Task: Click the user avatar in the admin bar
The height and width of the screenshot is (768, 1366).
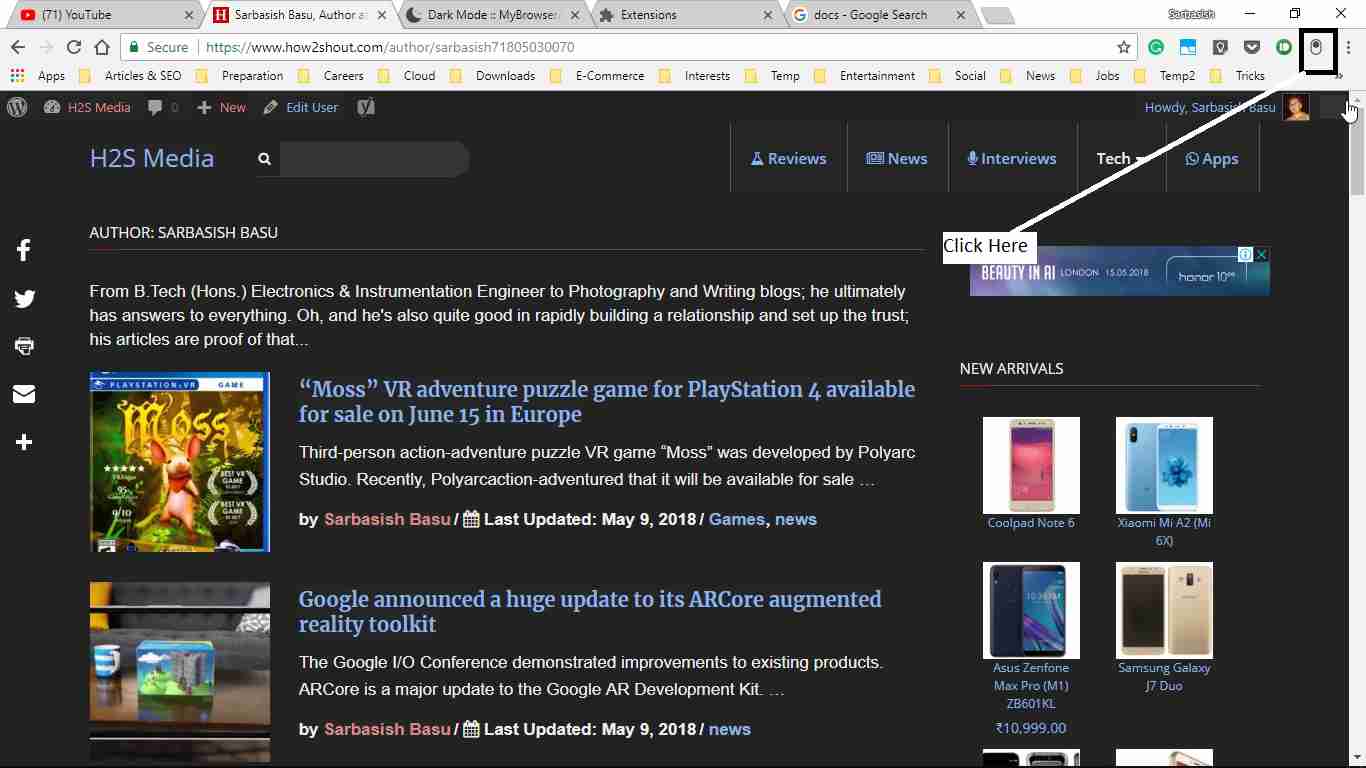Action: (x=1296, y=107)
